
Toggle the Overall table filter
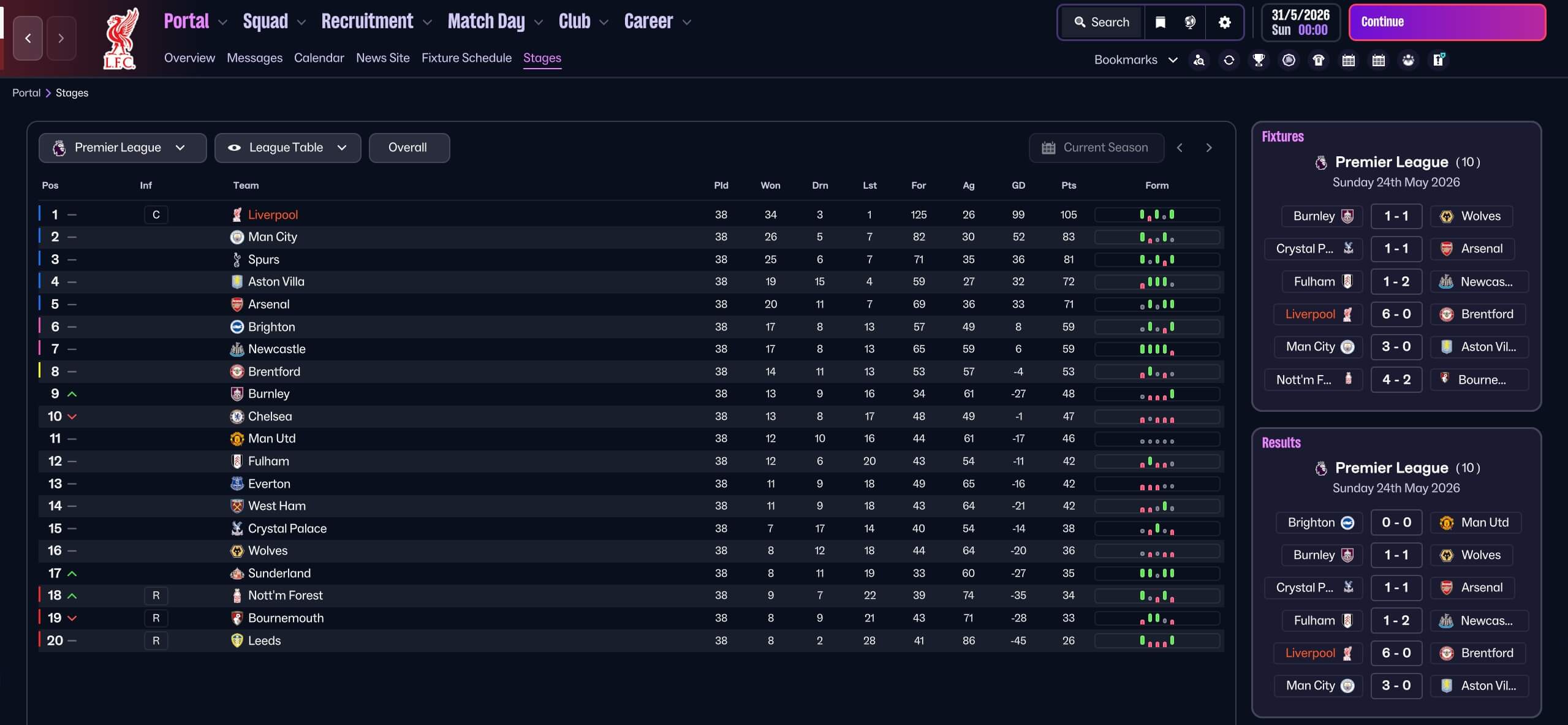tap(409, 148)
